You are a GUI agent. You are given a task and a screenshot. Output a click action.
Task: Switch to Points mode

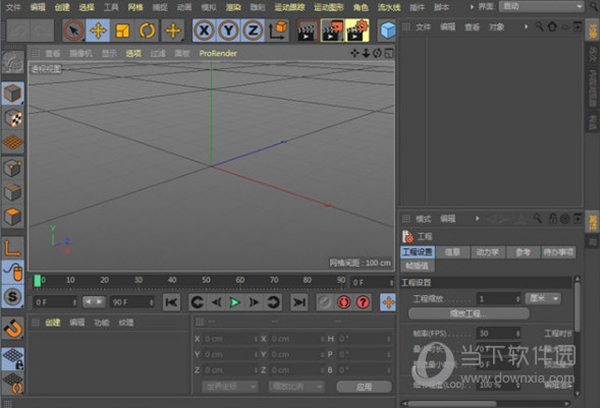click(x=13, y=168)
